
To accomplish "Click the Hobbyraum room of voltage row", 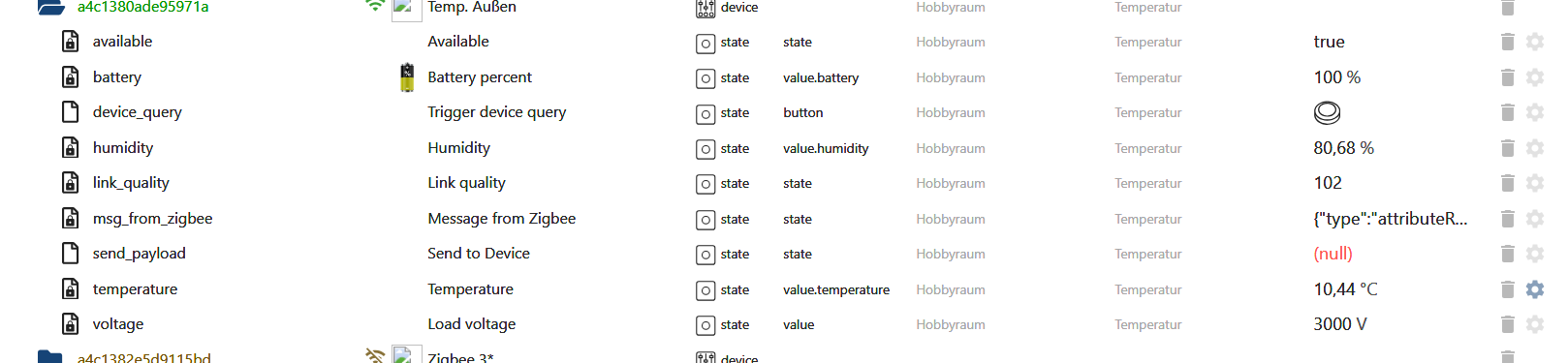I will click(951, 324).
